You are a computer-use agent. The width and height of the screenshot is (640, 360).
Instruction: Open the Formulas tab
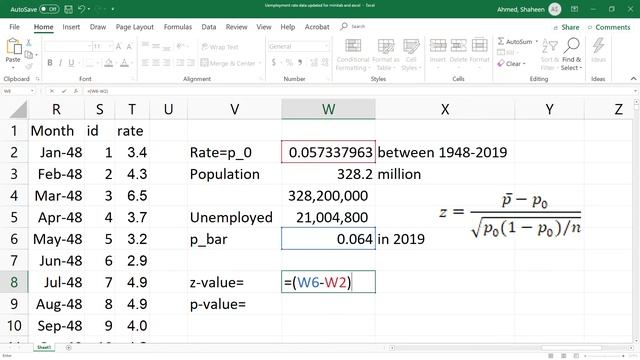tap(178, 27)
